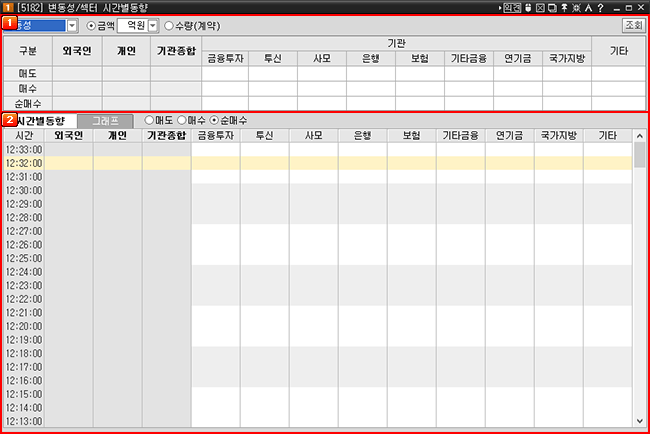
Task: Click the sun-shaped settings icon in title bar
Action: tap(578, 7)
